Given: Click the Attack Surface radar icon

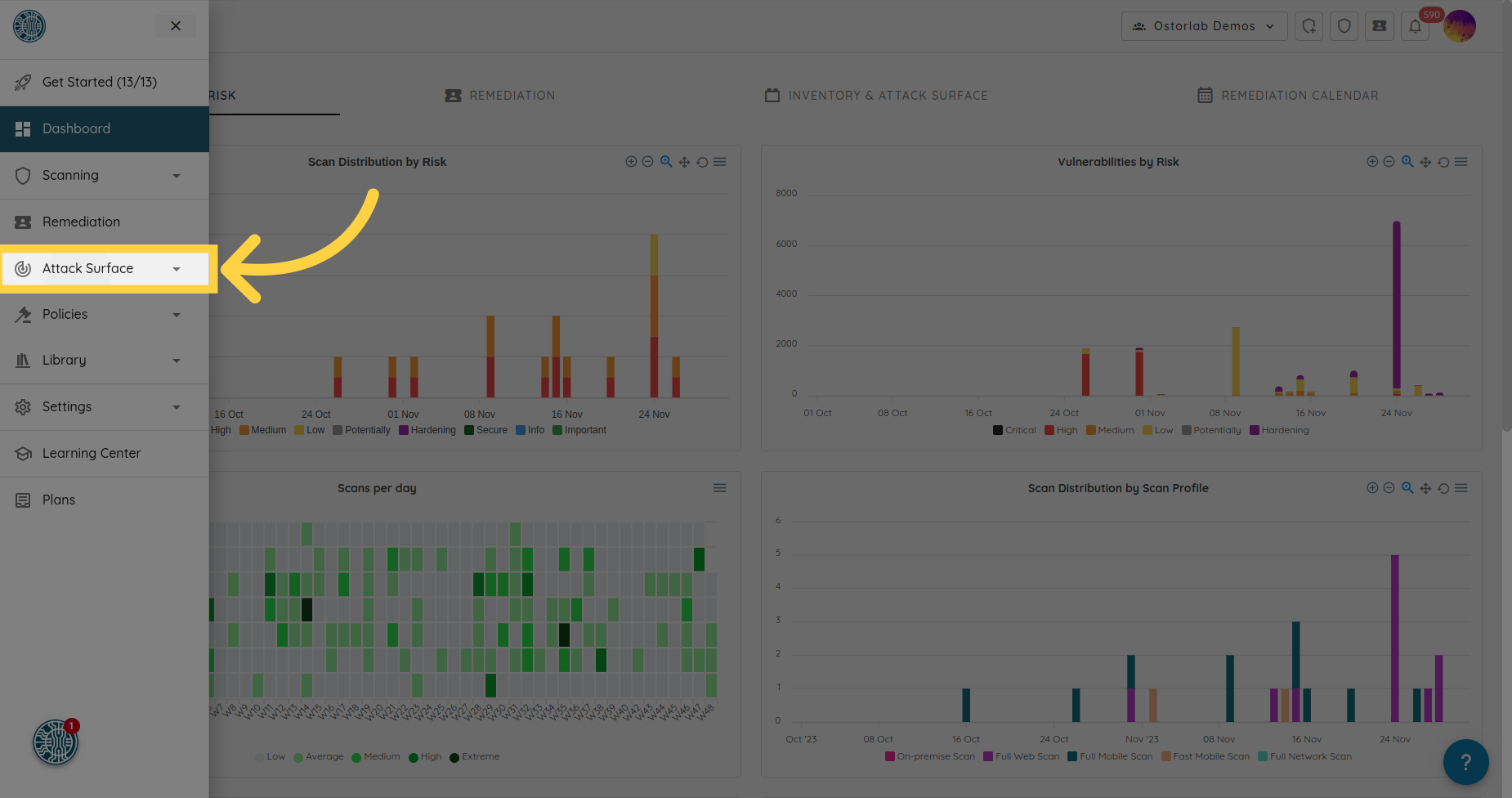Looking at the screenshot, I should coord(23,269).
